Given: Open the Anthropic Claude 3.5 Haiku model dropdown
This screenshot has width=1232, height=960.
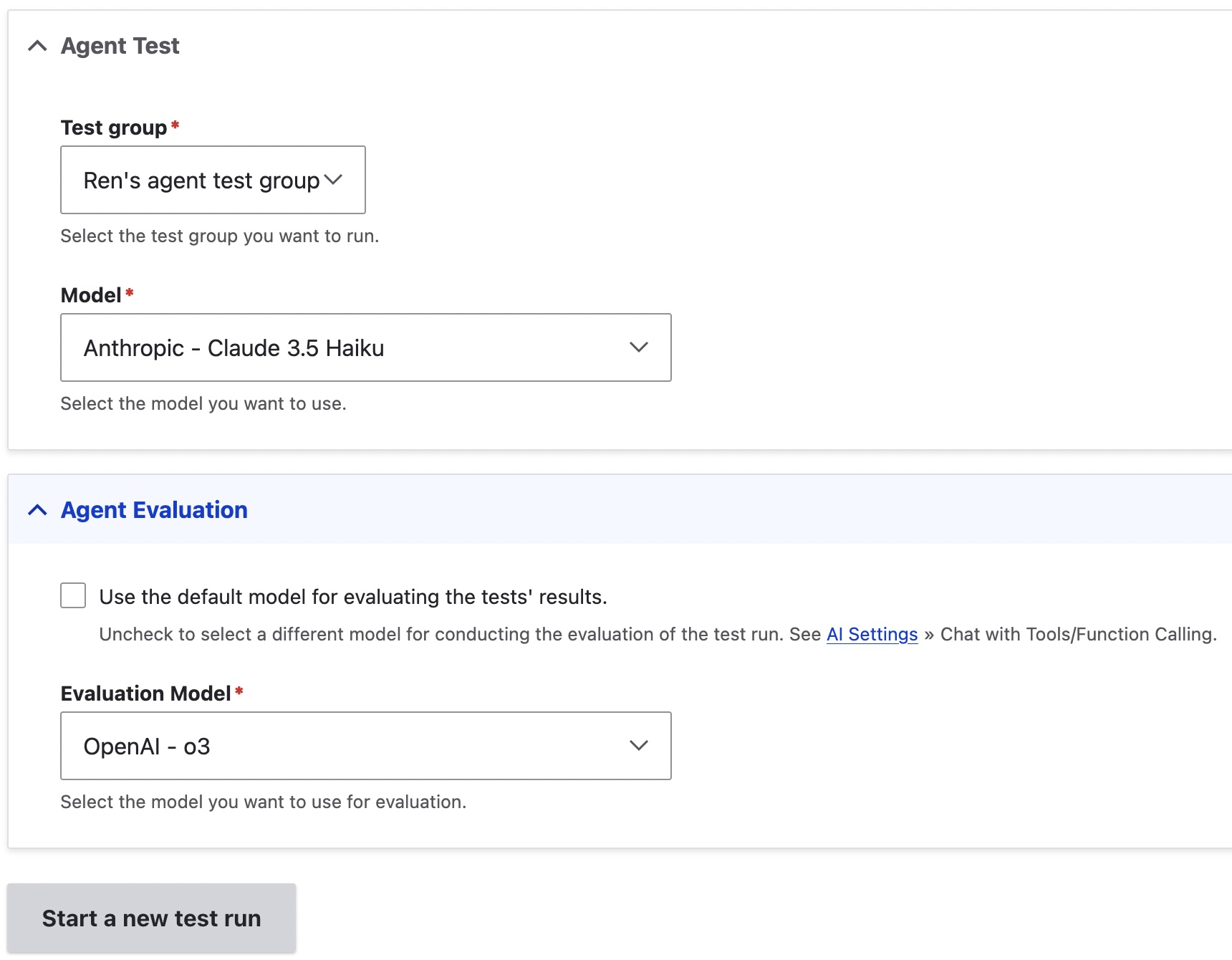Looking at the screenshot, I should point(365,347).
